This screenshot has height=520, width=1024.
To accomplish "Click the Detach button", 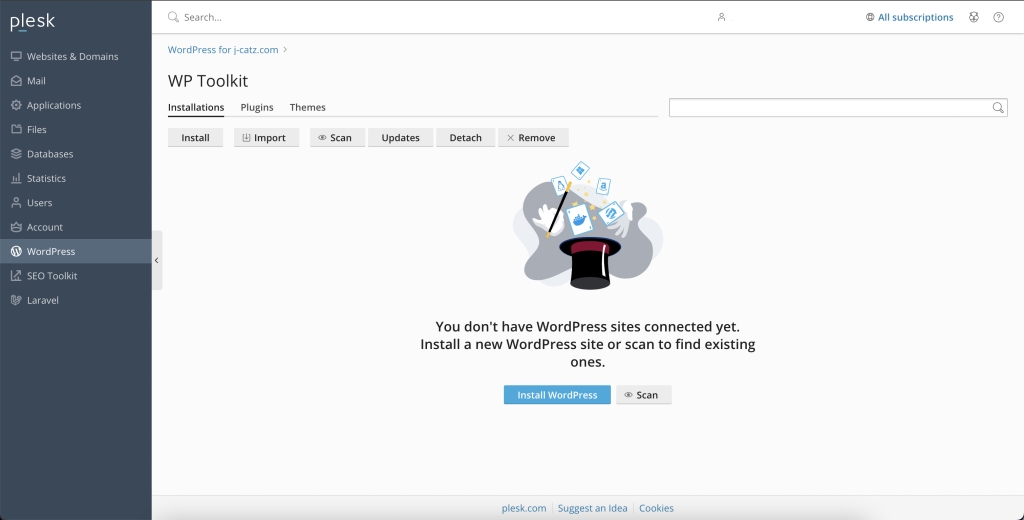I will [x=466, y=138].
